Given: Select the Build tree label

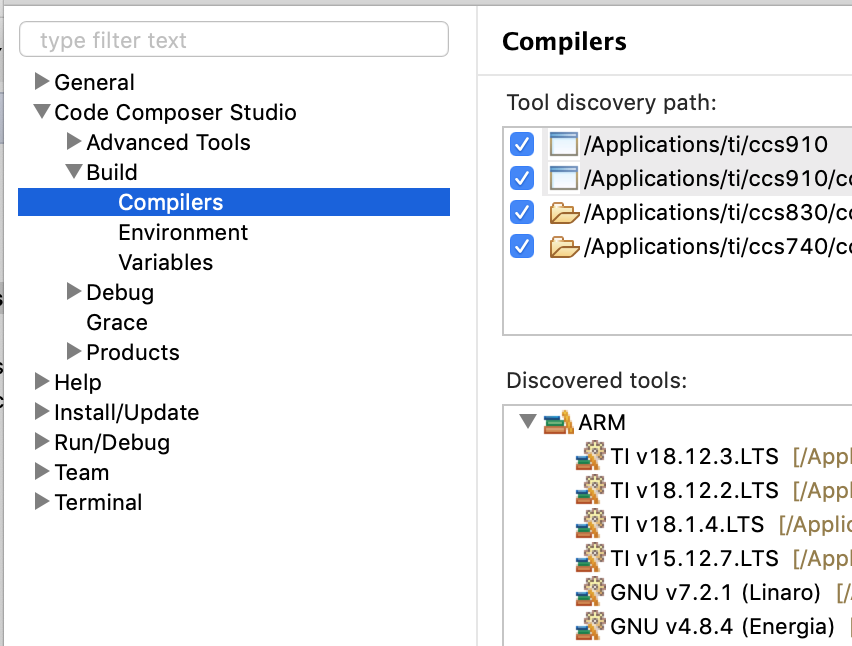Looking at the screenshot, I should [112, 172].
